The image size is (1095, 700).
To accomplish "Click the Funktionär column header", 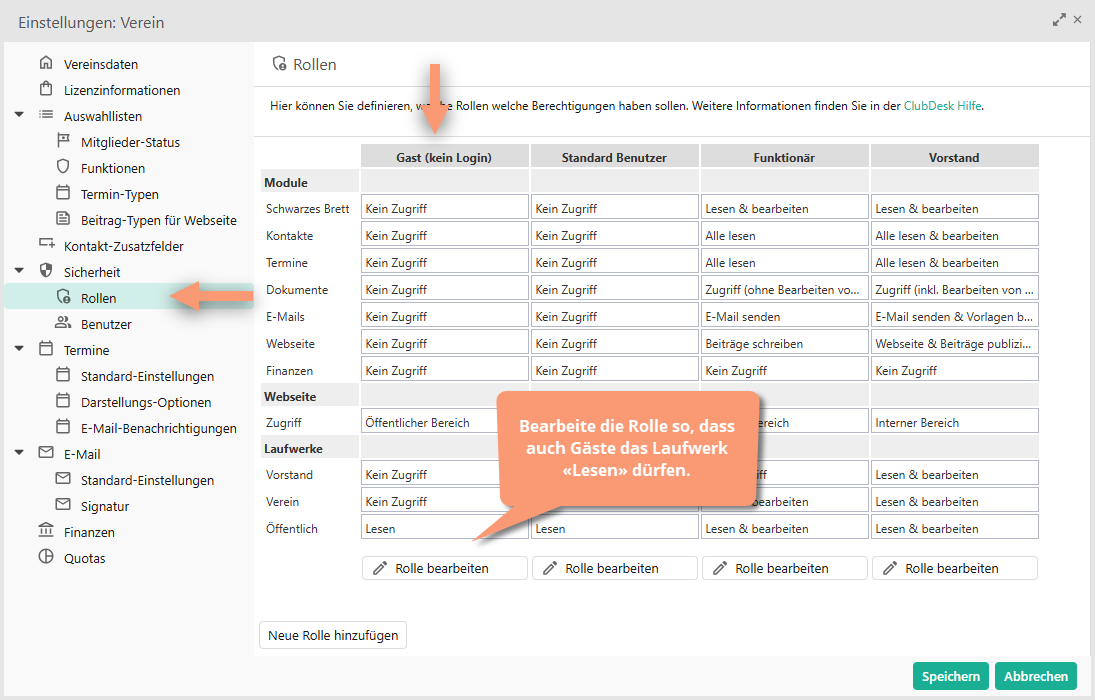I will pos(784,157).
